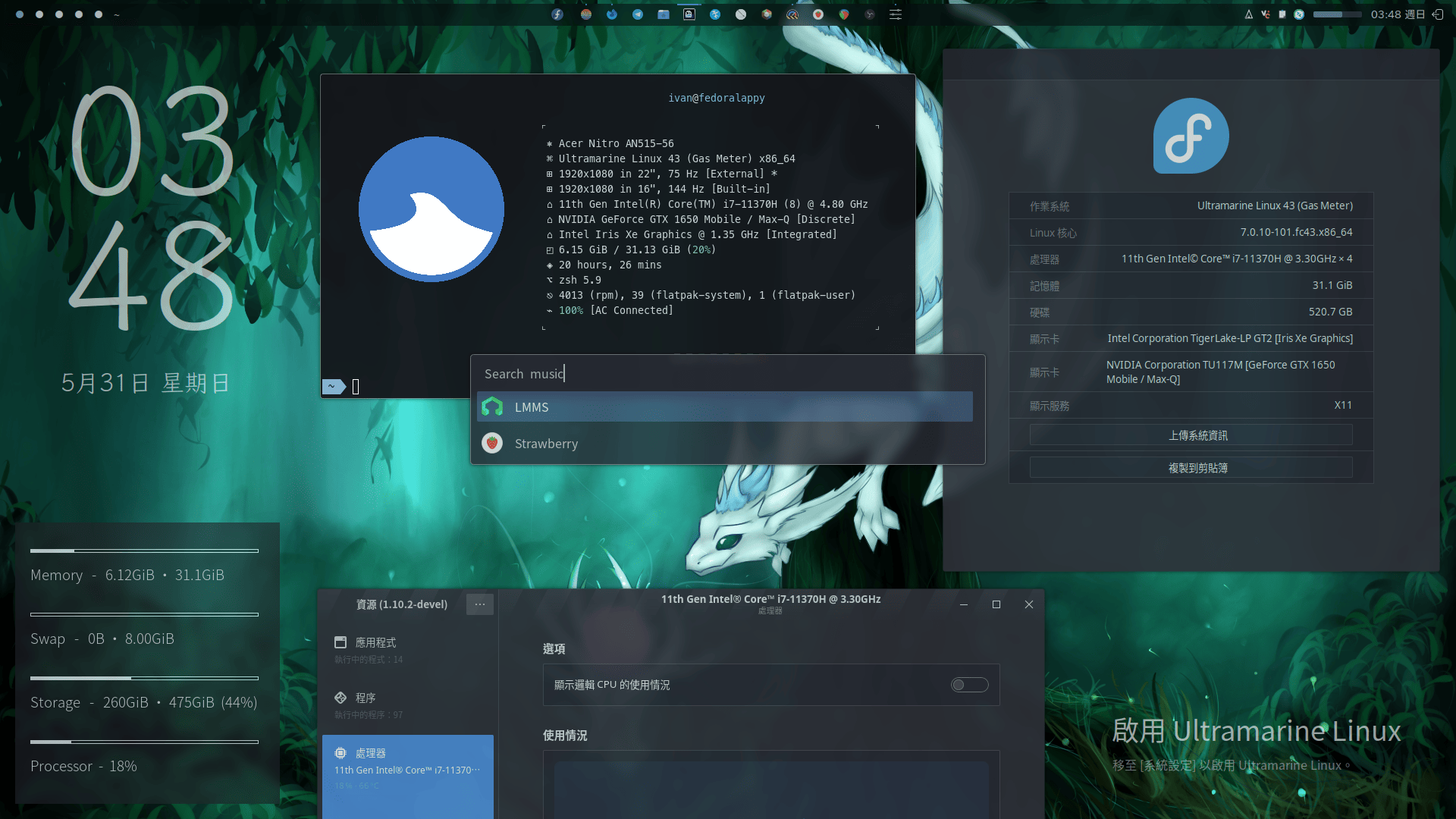Select 程序 in the Resources sidebar
Screen dimensions: 1456x819
point(408,705)
